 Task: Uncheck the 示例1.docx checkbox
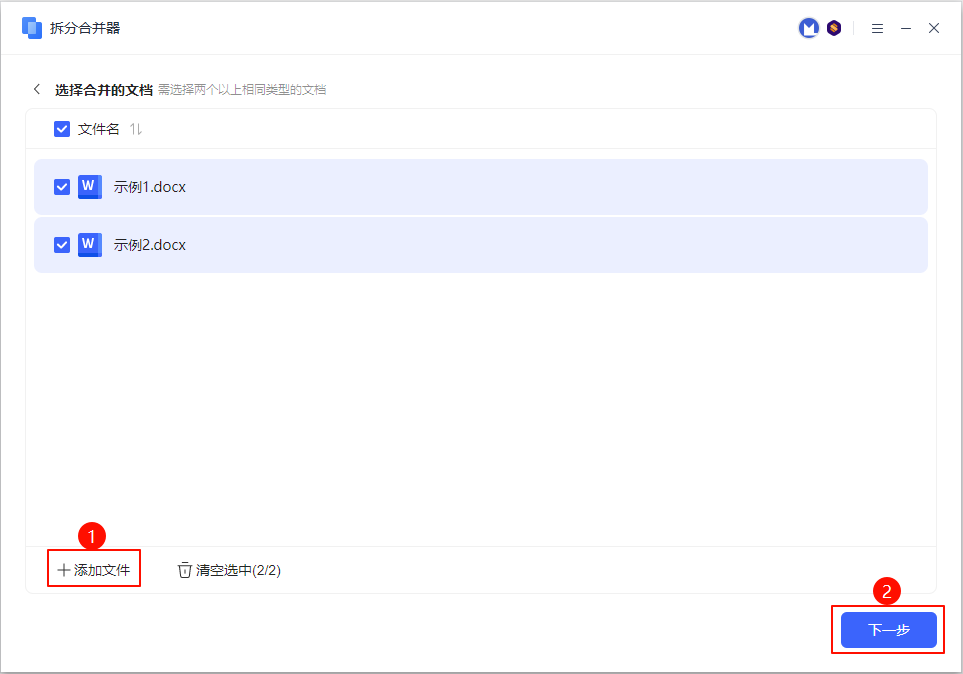pyautogui.click(x=62, y=187)
